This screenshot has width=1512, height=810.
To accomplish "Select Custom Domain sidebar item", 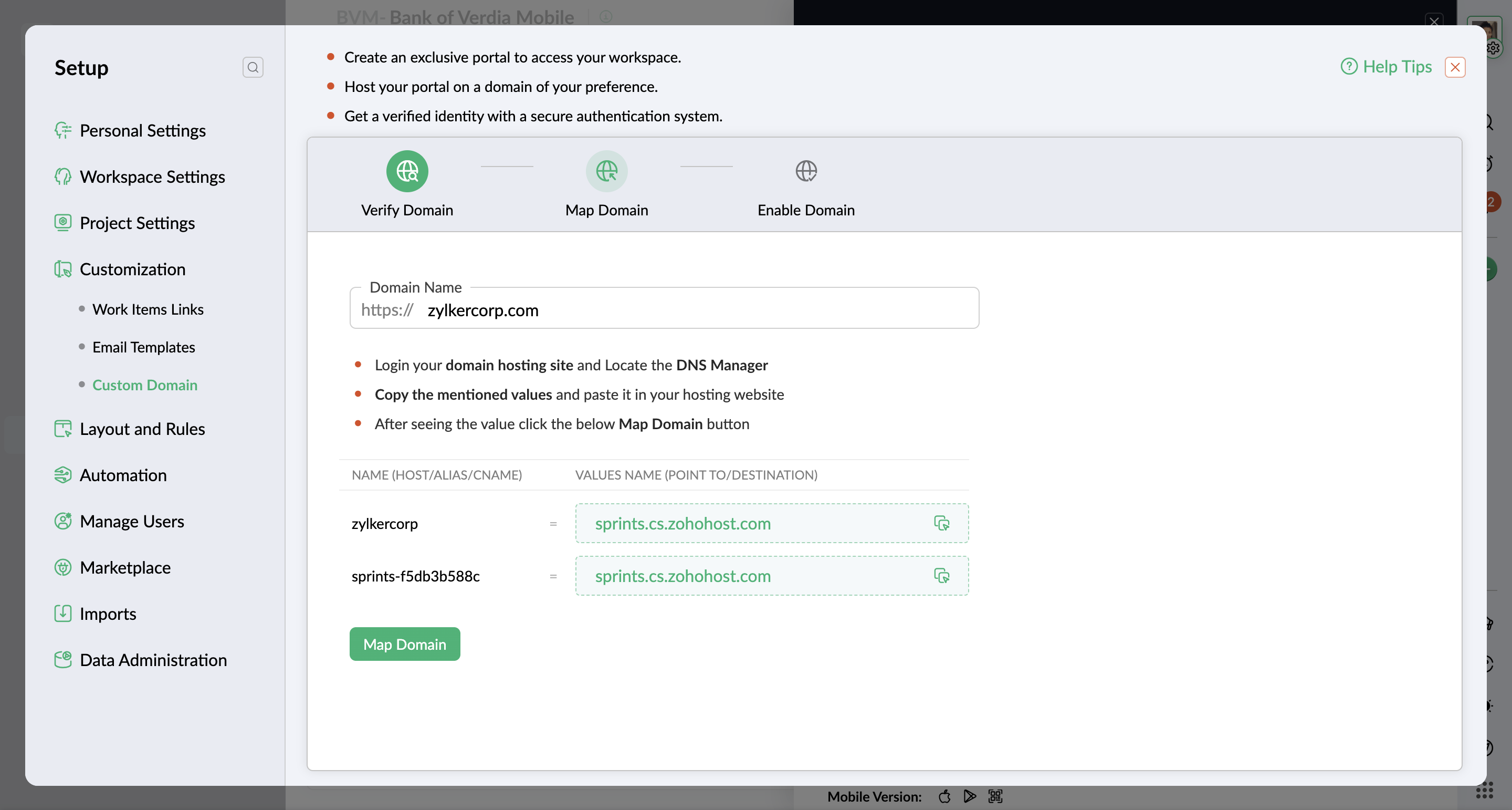I will point(145,385).
